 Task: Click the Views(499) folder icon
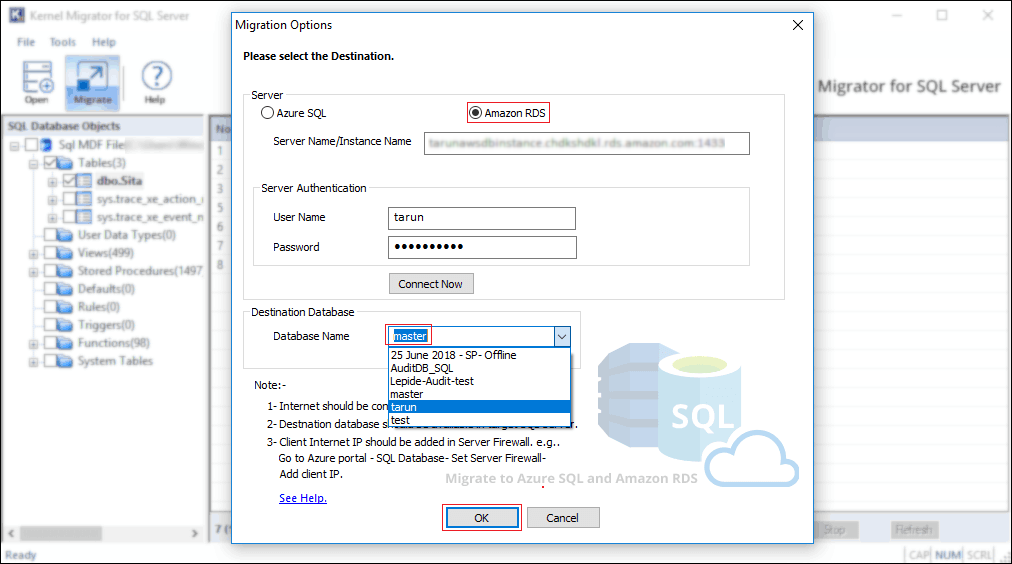pyautogui.click(x=65, y=253)
